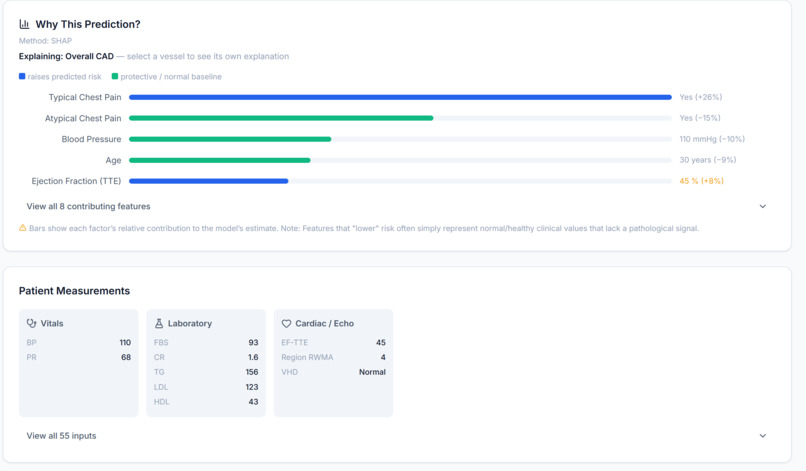Viewport: 806px width, 471px height.
Task: Click the warning triangle icon in the note
Action: (x=23, y=228)
